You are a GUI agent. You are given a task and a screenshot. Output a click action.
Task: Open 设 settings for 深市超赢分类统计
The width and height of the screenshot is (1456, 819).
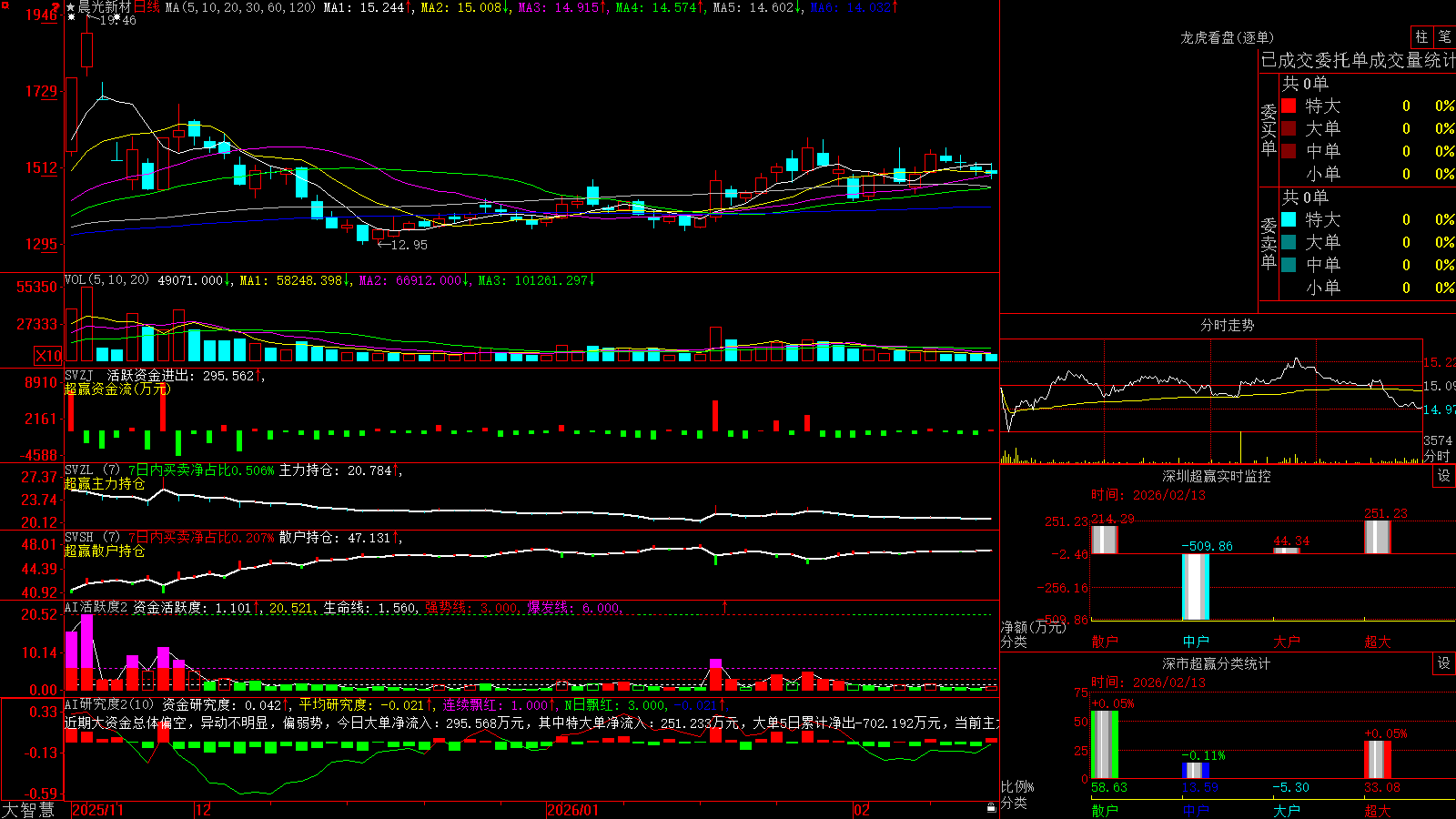pos(1444,663)
